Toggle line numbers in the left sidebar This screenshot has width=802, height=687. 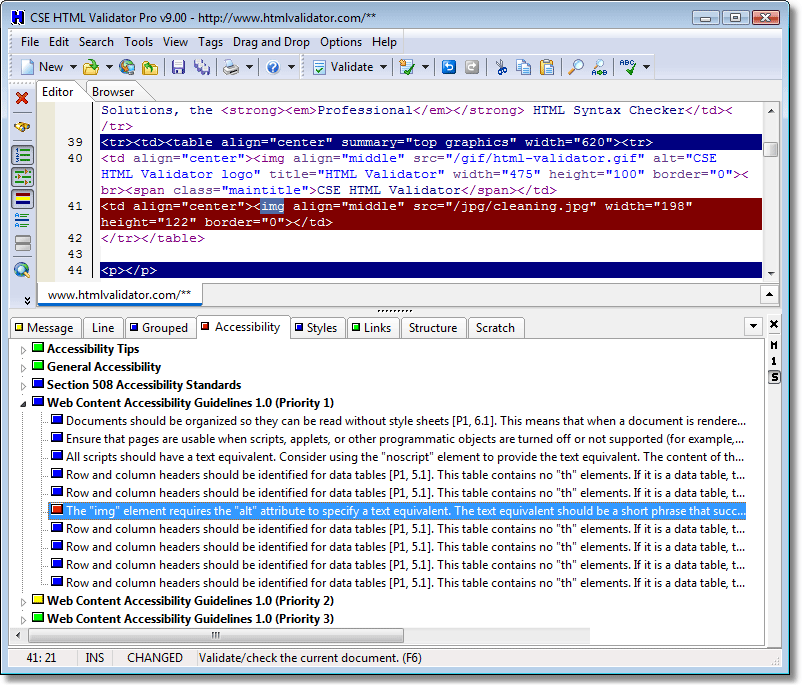pos(23,155)
